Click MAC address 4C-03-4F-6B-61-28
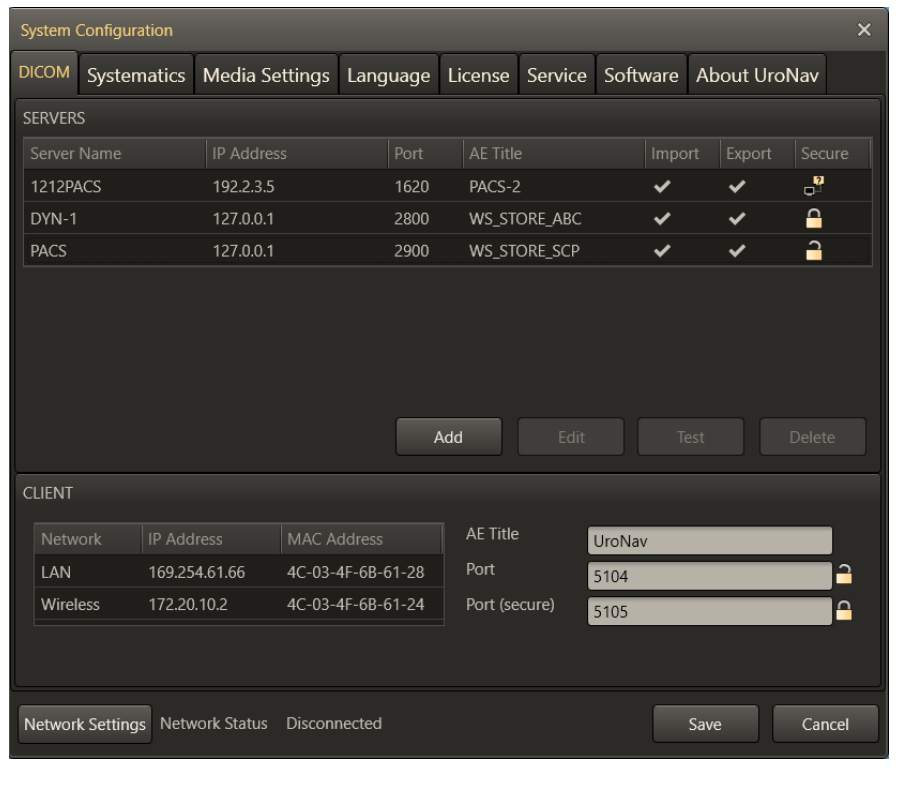 click(x=356, y=572)
